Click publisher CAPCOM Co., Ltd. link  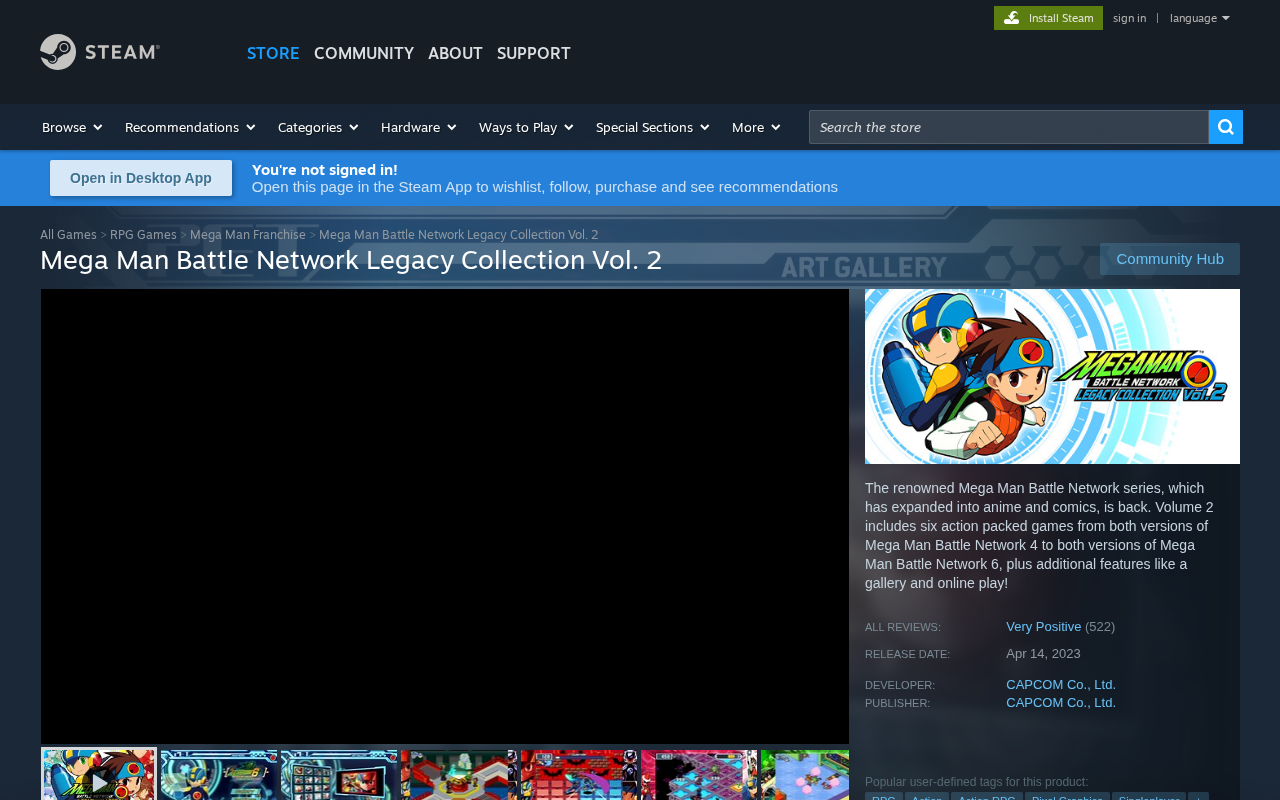pyautogui.click(x=1061, y=703)
